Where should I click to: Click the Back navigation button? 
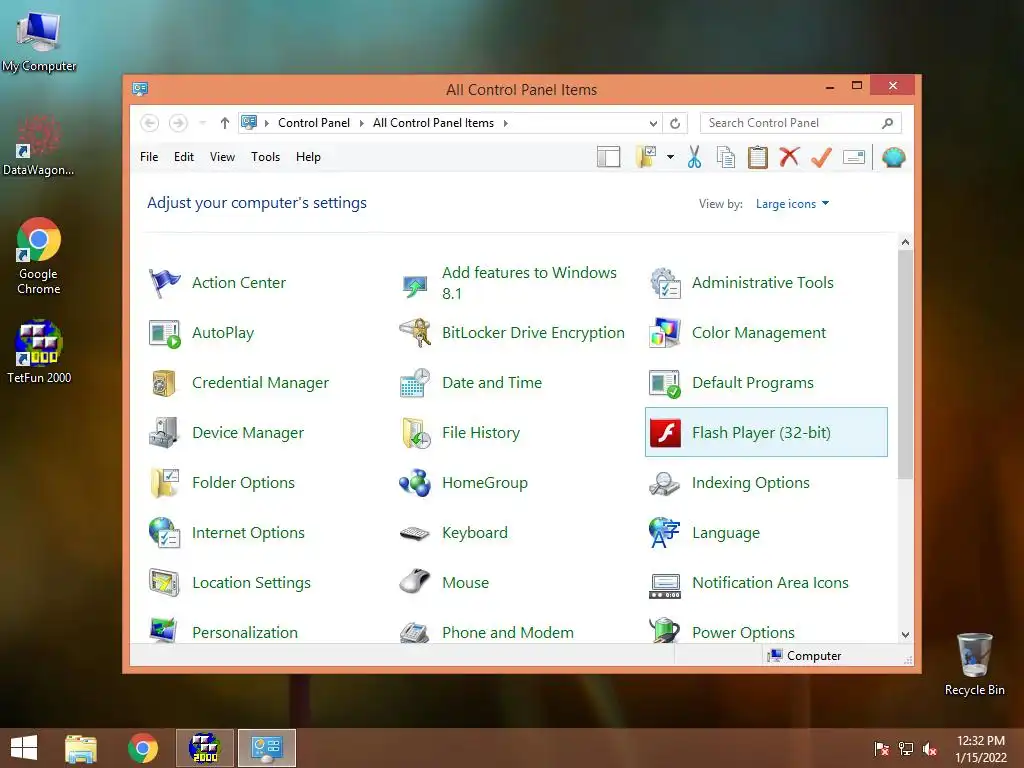(x=150, y=123)
